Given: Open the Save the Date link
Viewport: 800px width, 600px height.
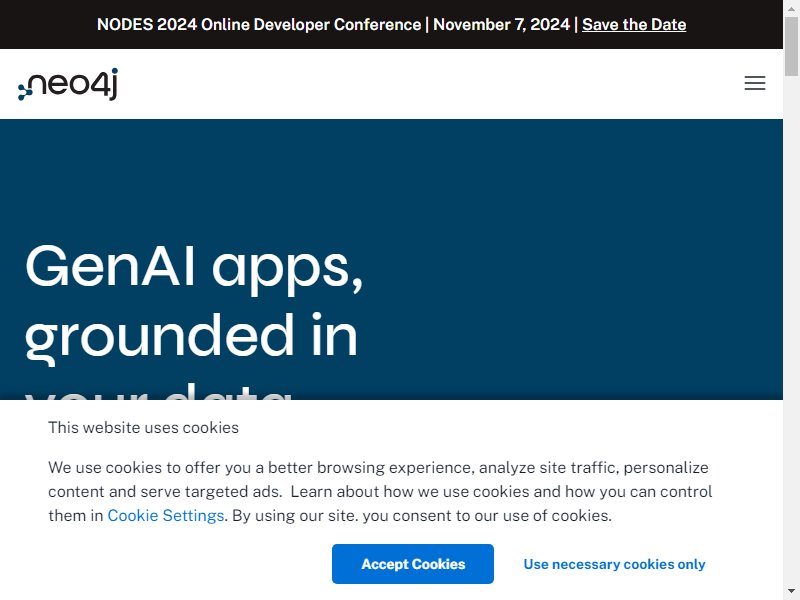Looking at the screenshot, I should pyautogui.click(x=634, y=24).
